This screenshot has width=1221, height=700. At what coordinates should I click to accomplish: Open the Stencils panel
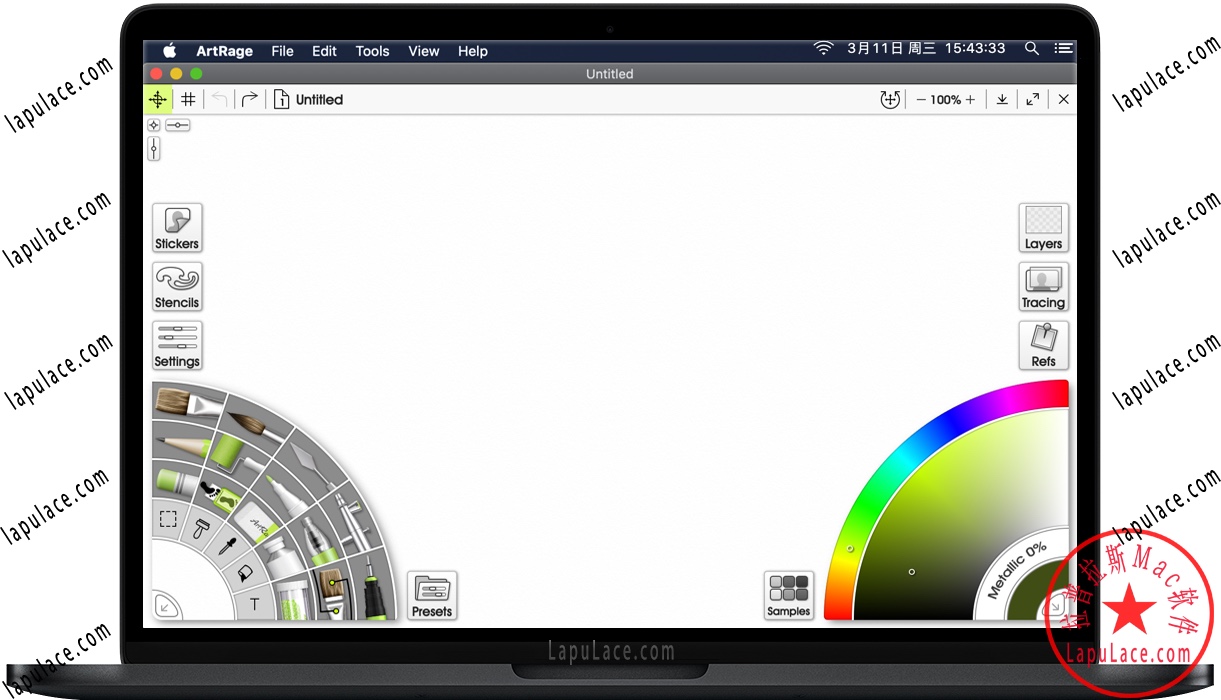(x=177, y=287)
